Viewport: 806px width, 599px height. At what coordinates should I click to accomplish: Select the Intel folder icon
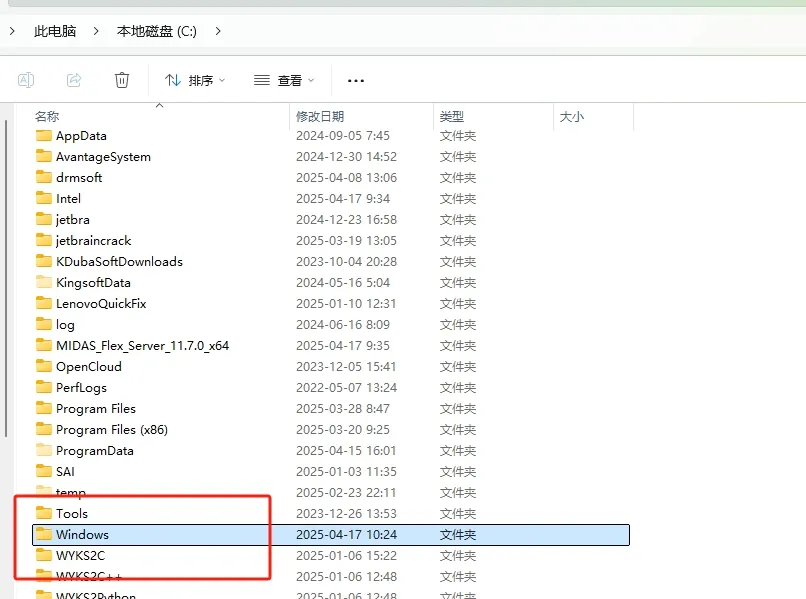[x=44, y=198]
